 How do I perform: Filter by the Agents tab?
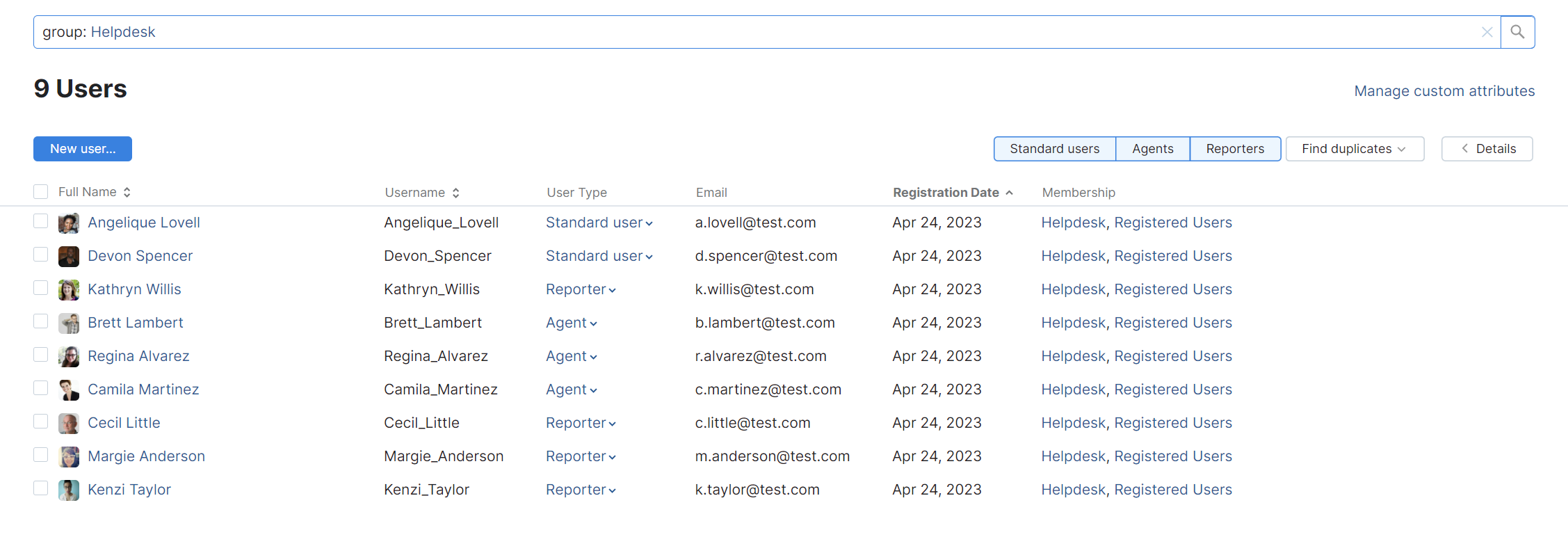click(x=1152, y=149)
